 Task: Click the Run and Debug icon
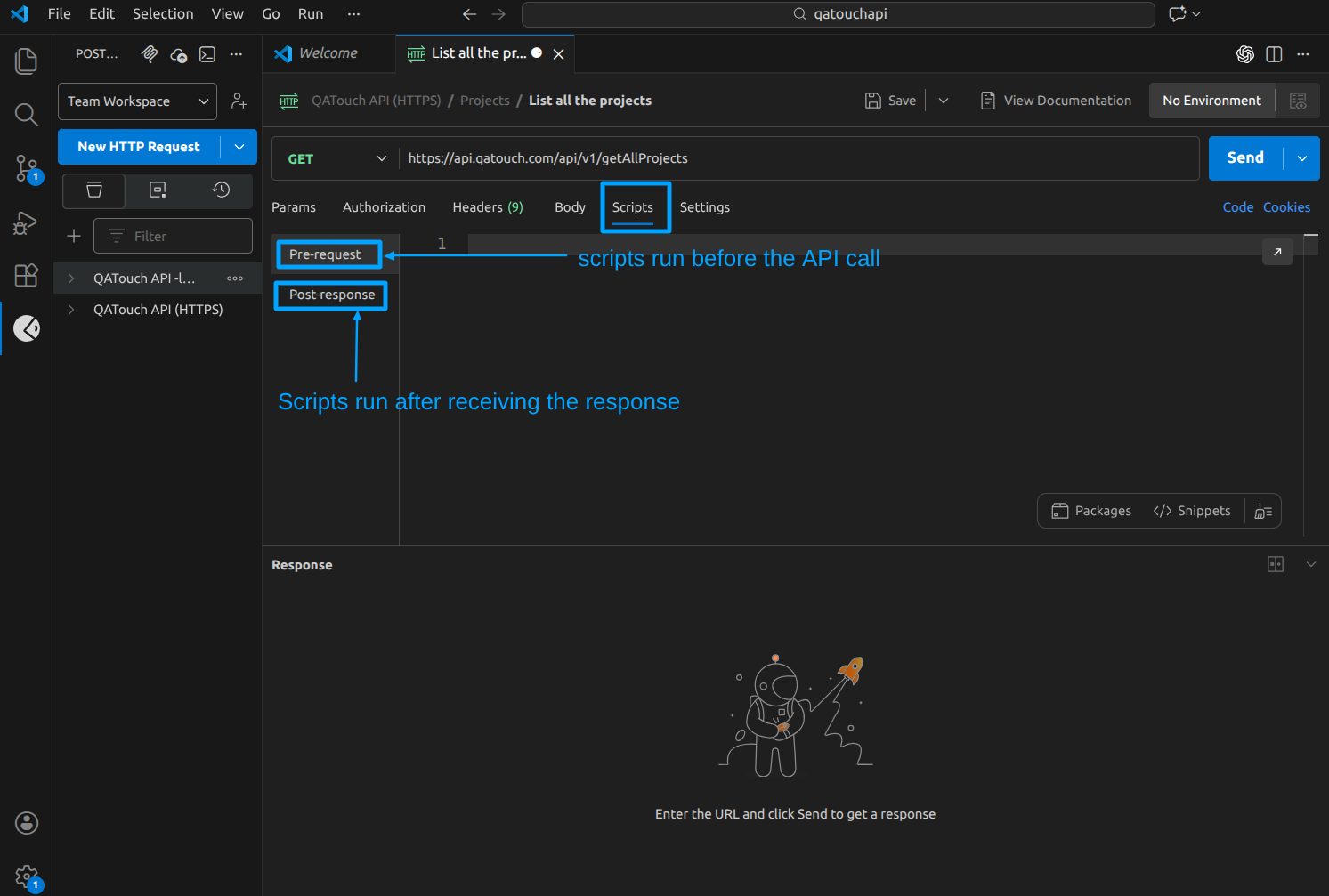[x=26, y=222]
